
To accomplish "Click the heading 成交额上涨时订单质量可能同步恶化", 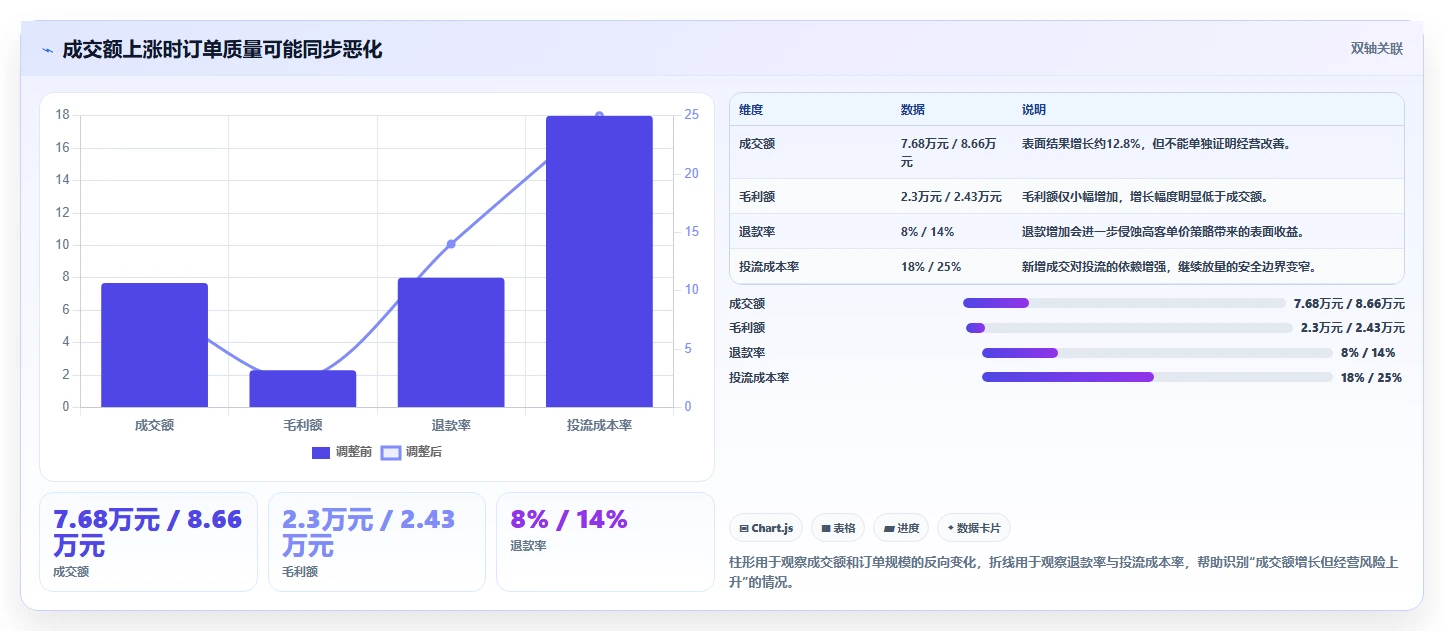I will tap(222, 50).
